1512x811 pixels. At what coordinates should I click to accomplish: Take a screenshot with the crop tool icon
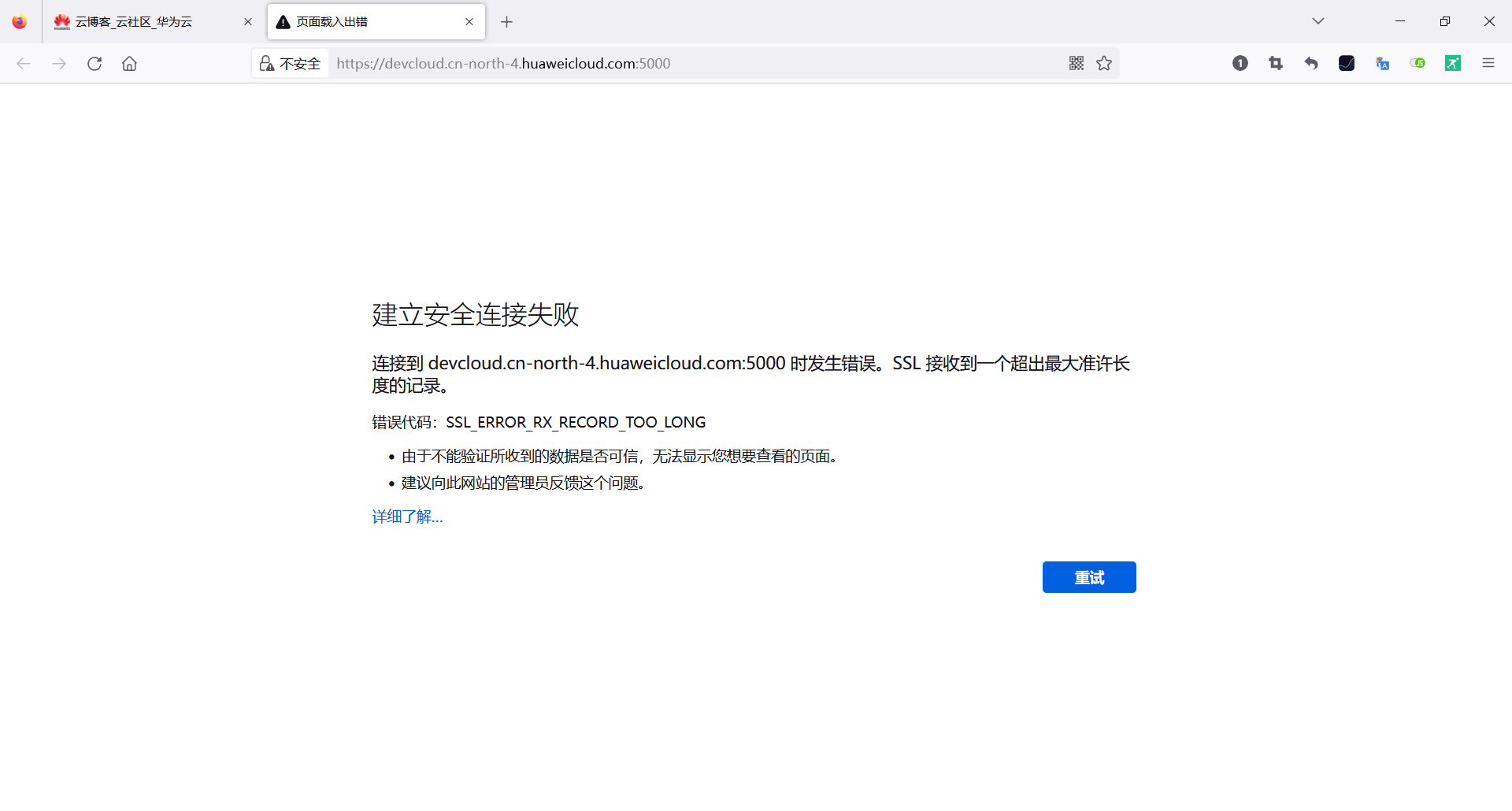(1276, 63)
